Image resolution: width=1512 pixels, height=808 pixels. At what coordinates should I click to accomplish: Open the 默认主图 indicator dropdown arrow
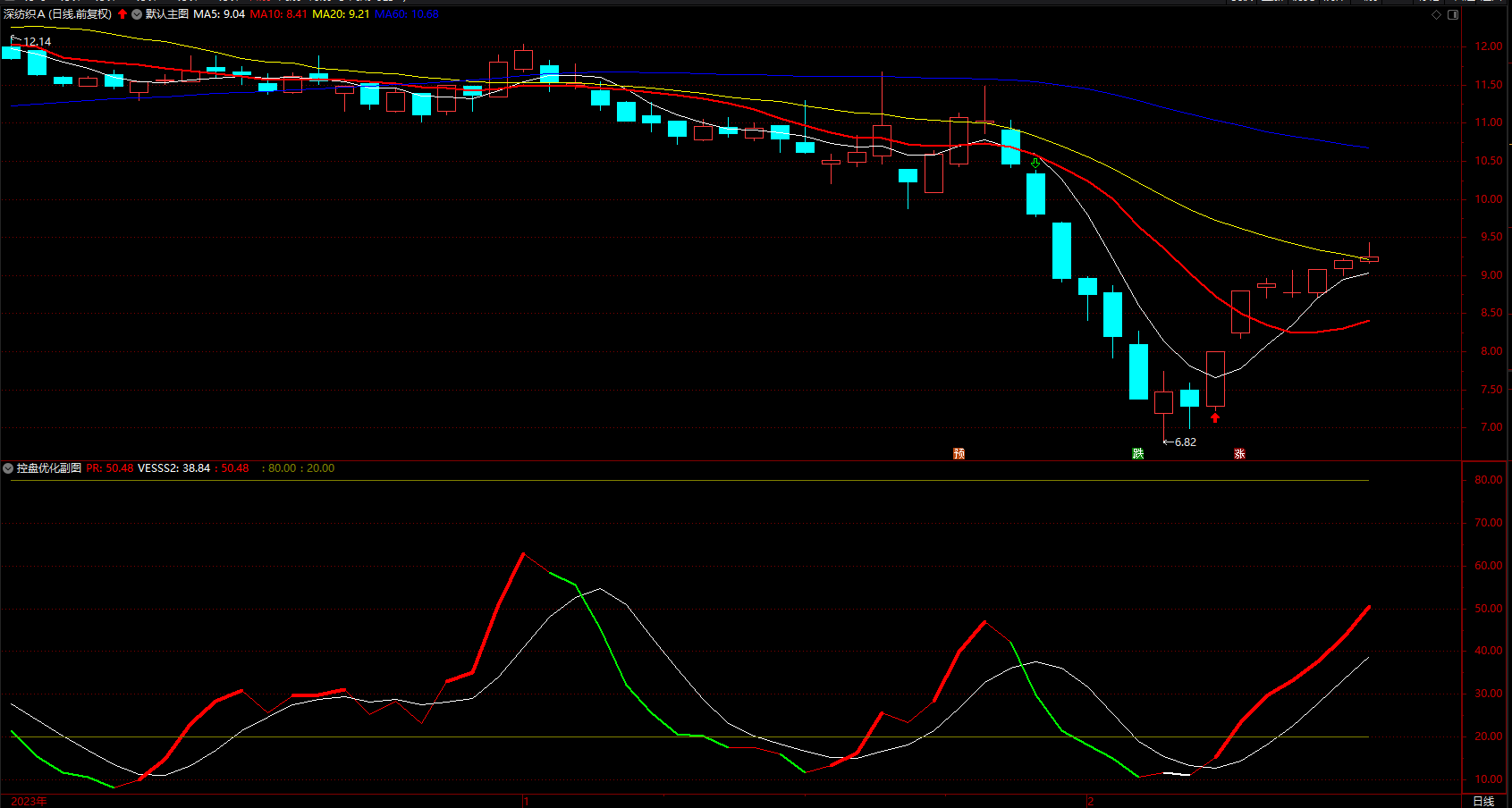(137, 14)
